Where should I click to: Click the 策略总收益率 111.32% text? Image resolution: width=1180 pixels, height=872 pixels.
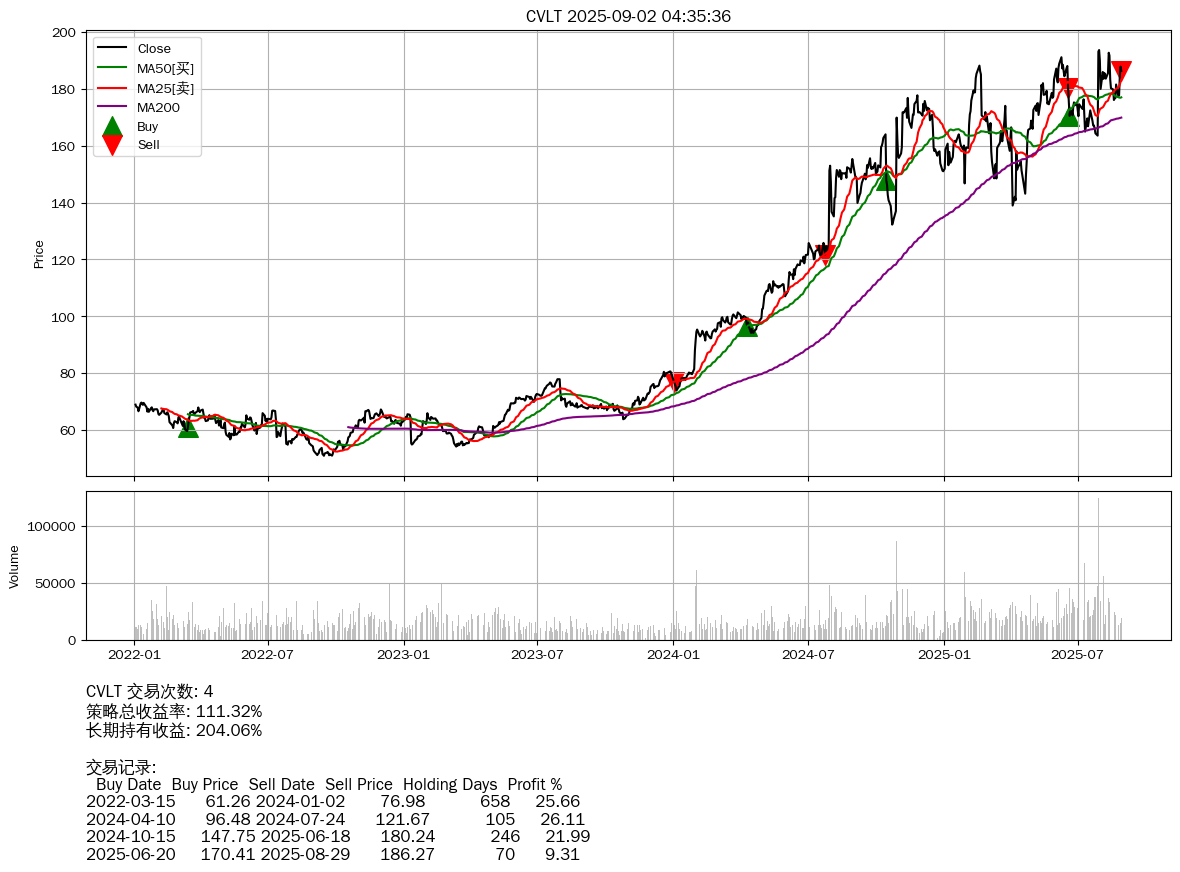pos(174,711)
